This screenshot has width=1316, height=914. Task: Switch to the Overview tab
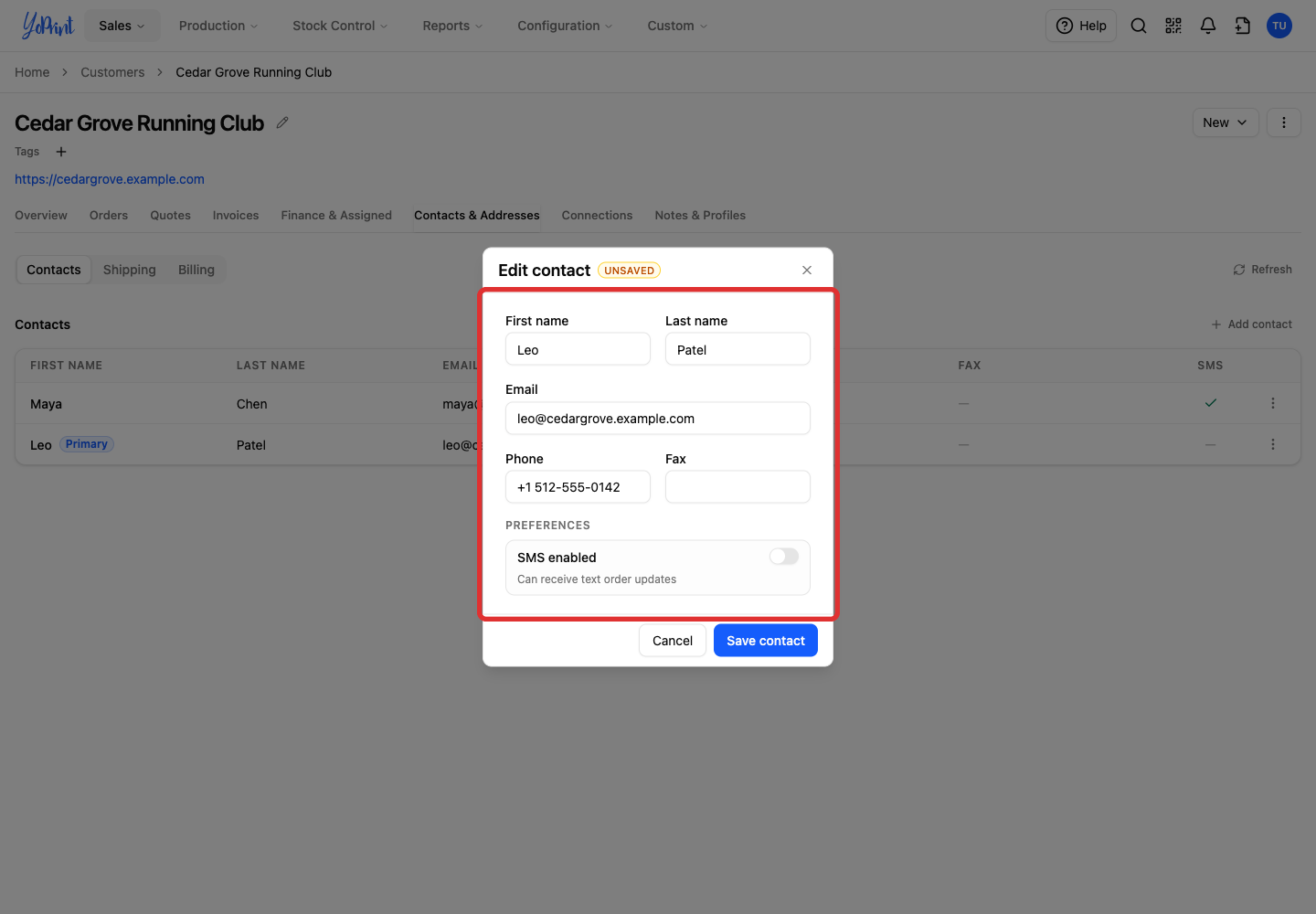(x=41, y=216)
